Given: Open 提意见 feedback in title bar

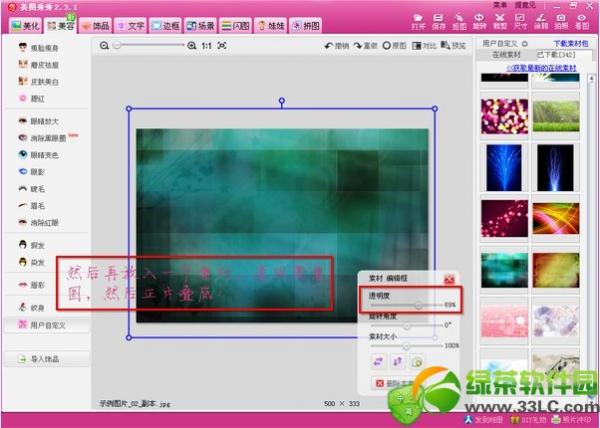Looking at the screenshot, I should [525, 5].
